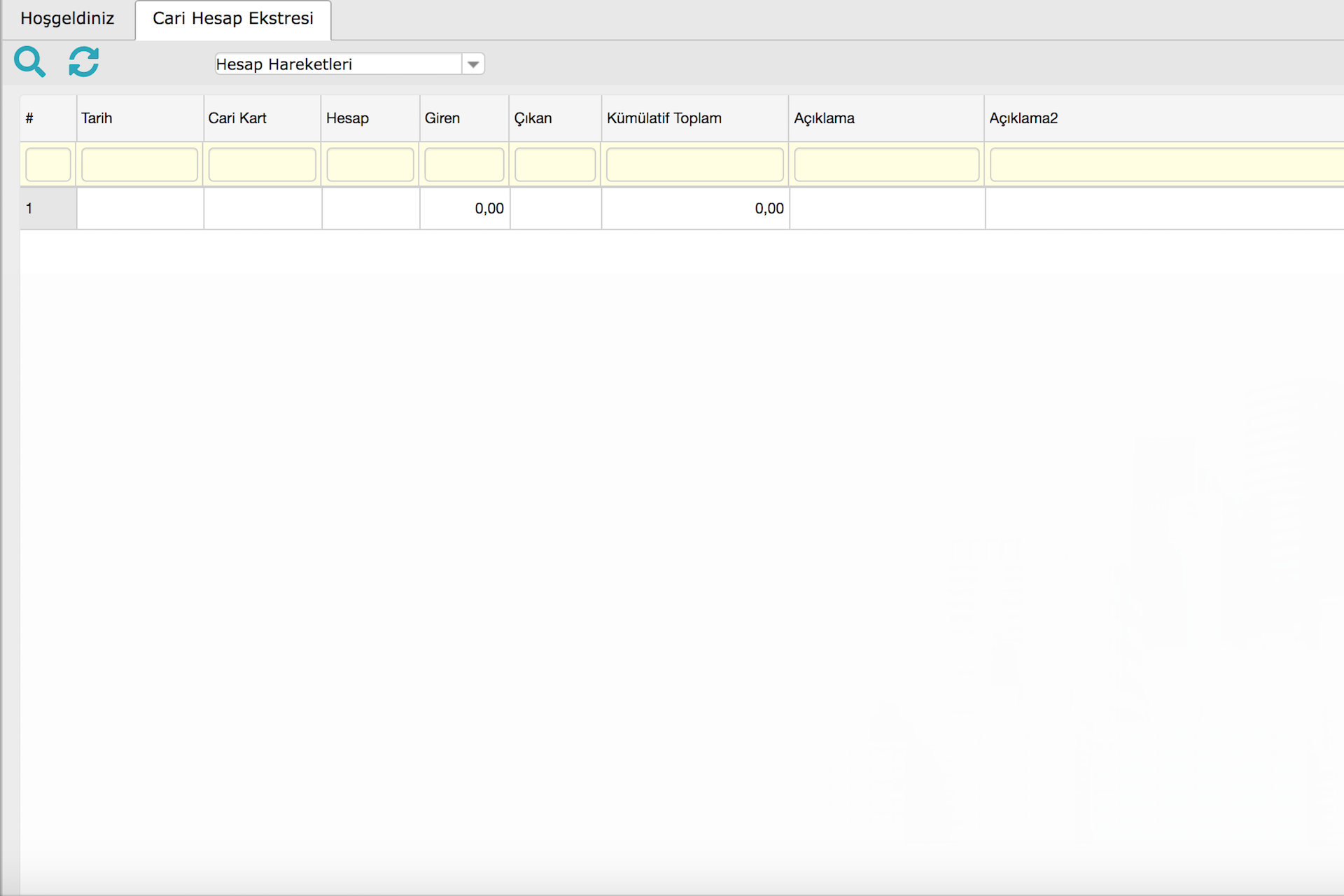This screenshot has height=896, width=1344.
Task: Focus the Tarih filter input field
Action: pos(139,165)
